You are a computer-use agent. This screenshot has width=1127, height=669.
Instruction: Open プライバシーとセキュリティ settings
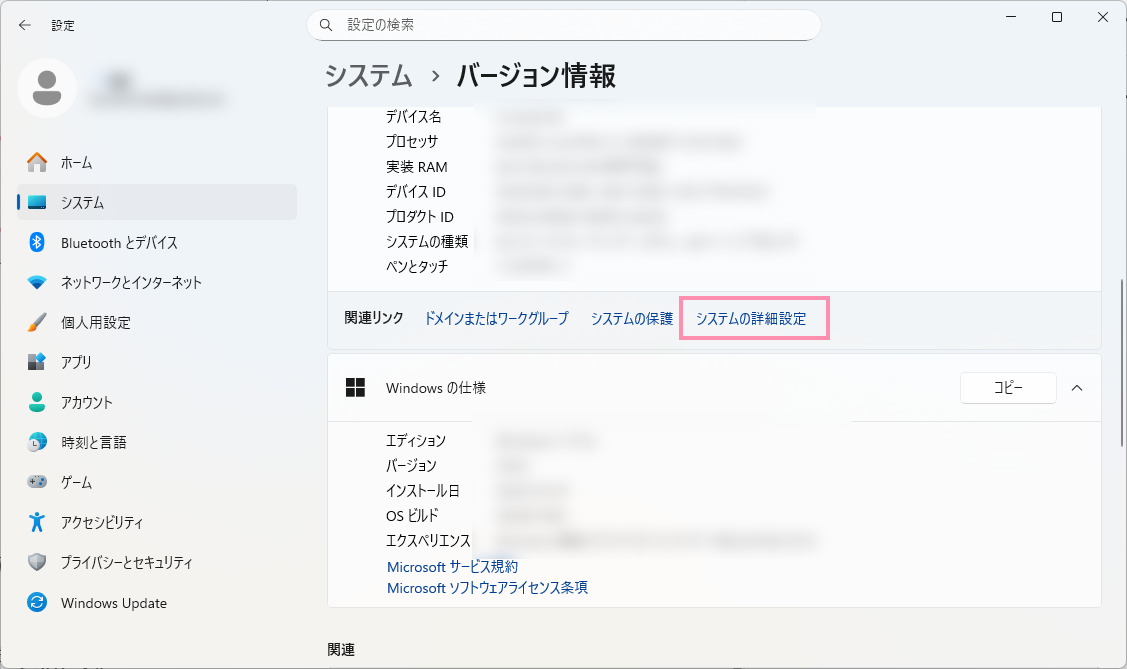126,562
